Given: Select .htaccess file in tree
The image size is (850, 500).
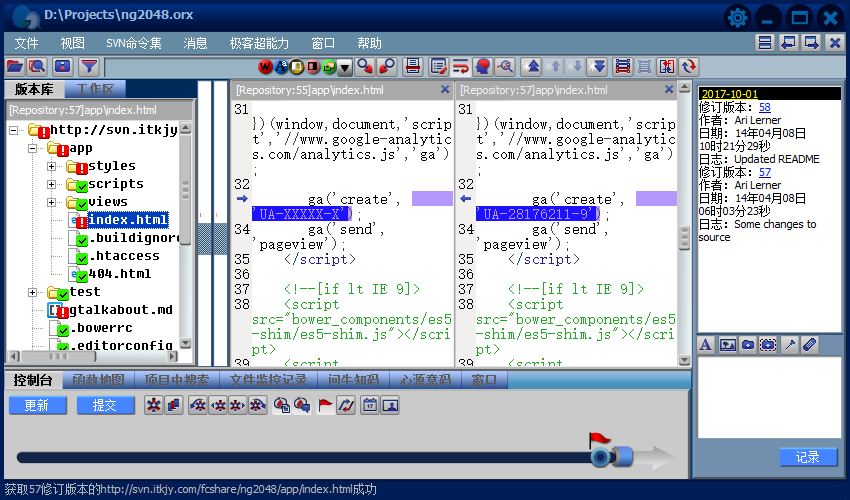Looking at the screenshot, I should click(x=124, y=256).
